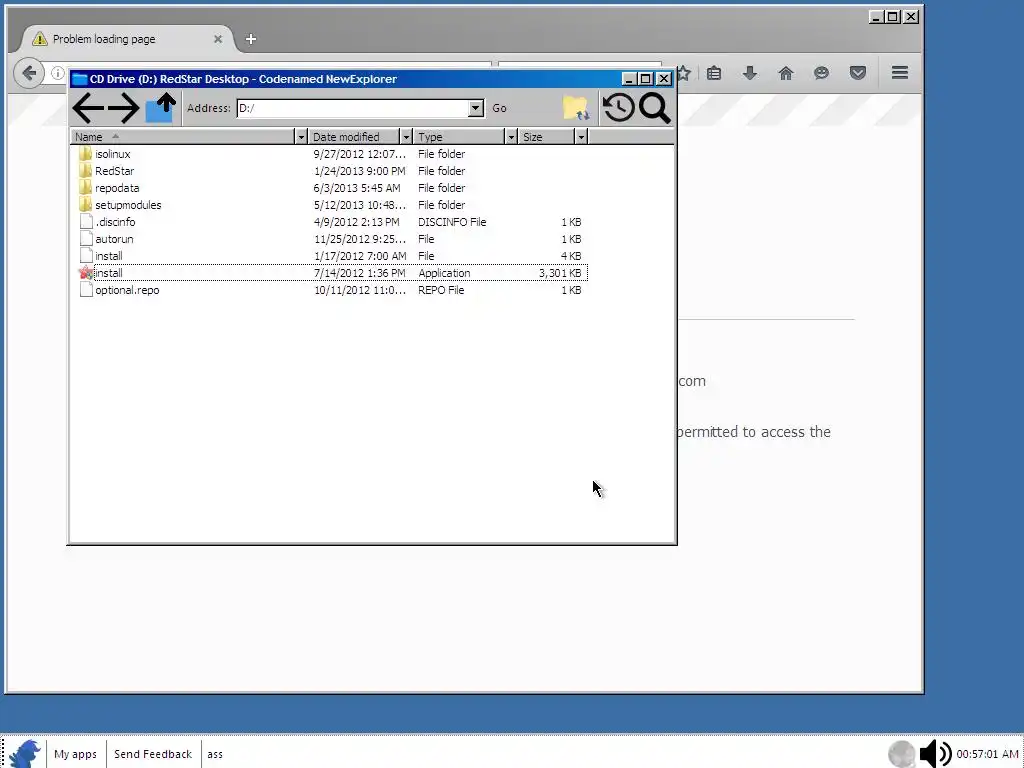Open the browser downloads arrow
1024x768 pixels.
(x=750, y=73)
